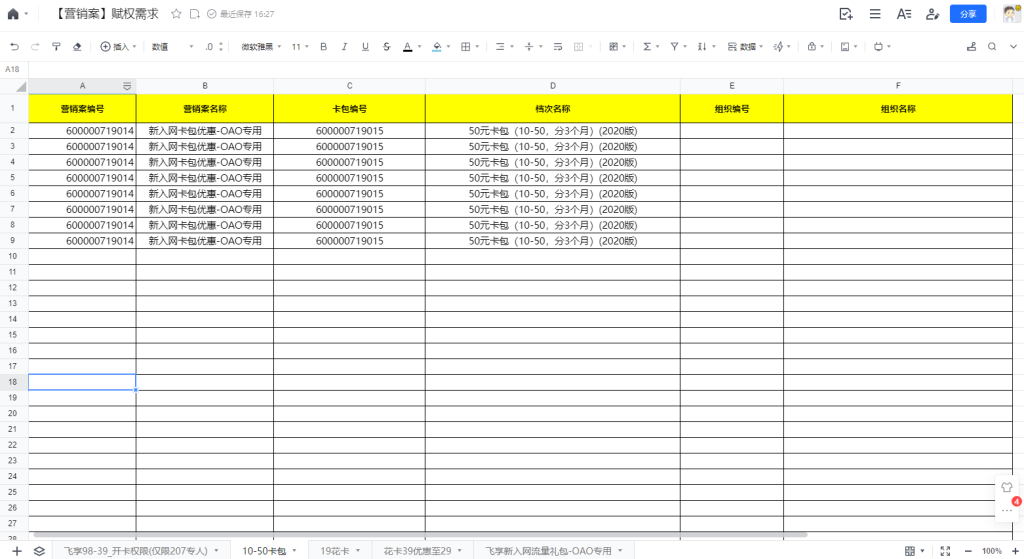This screenshot has width=1024, height=559.
Task: Select the format painter tool
Action: coord(56,47)
